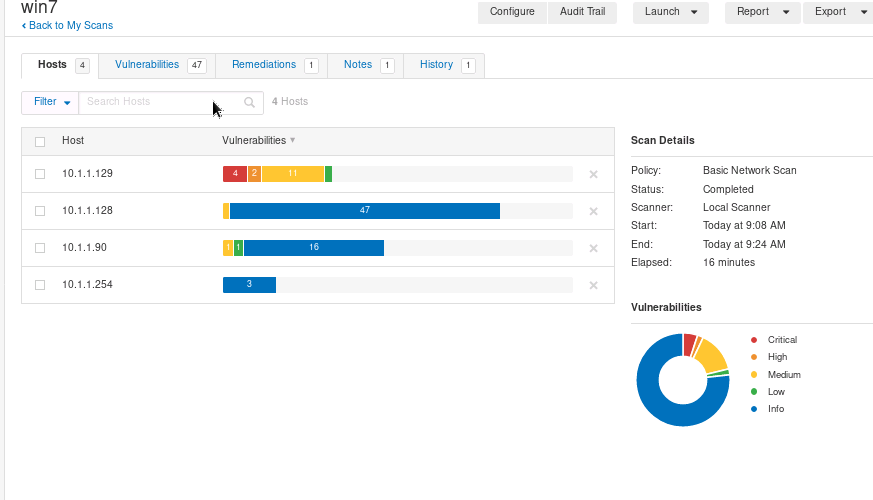Click the Low green legend dot

[x=754, y=392]
